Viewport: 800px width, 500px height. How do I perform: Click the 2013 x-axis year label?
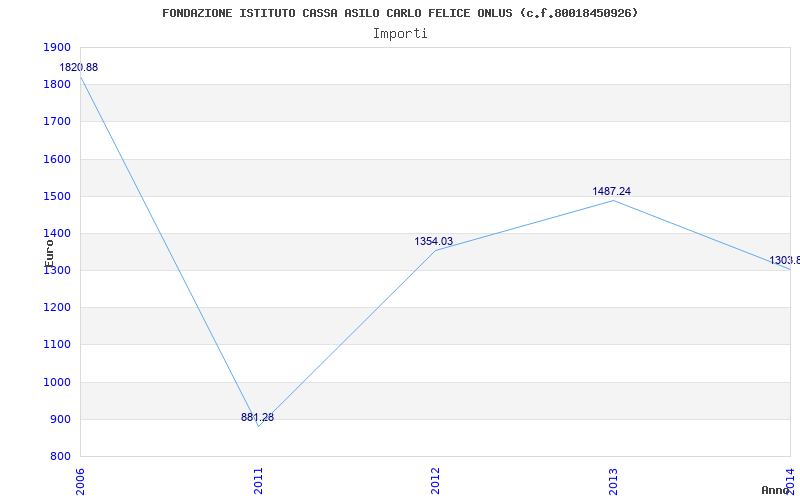coord(613,481)
